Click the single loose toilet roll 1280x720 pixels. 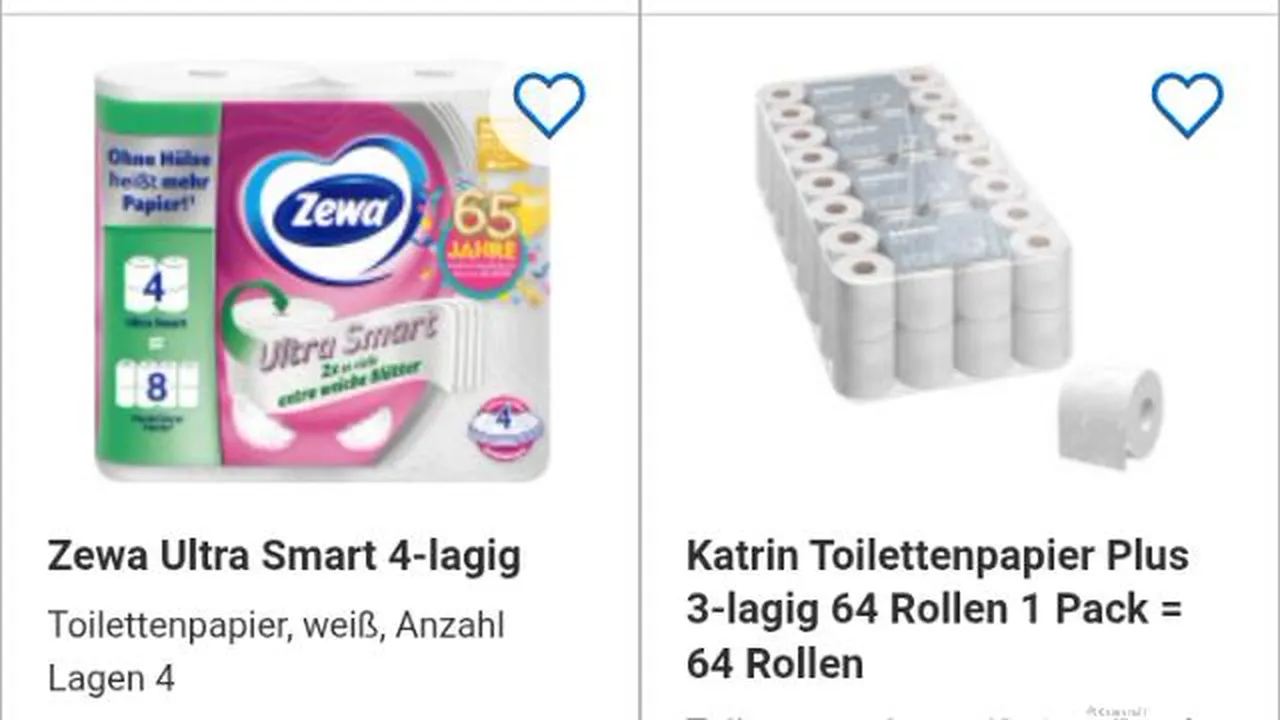coord(1111,416)
